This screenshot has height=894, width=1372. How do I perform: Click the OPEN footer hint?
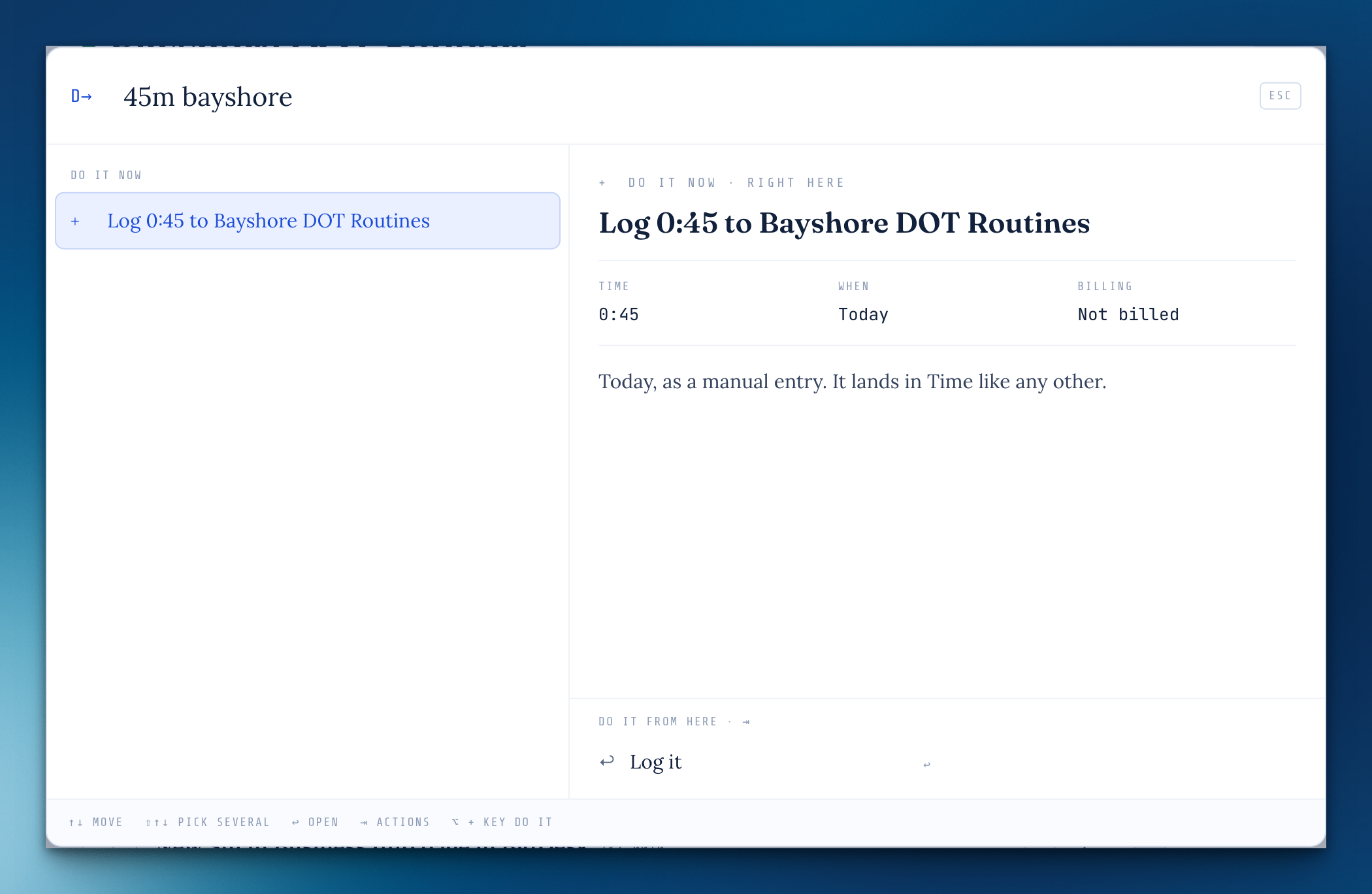coord(315,822)
